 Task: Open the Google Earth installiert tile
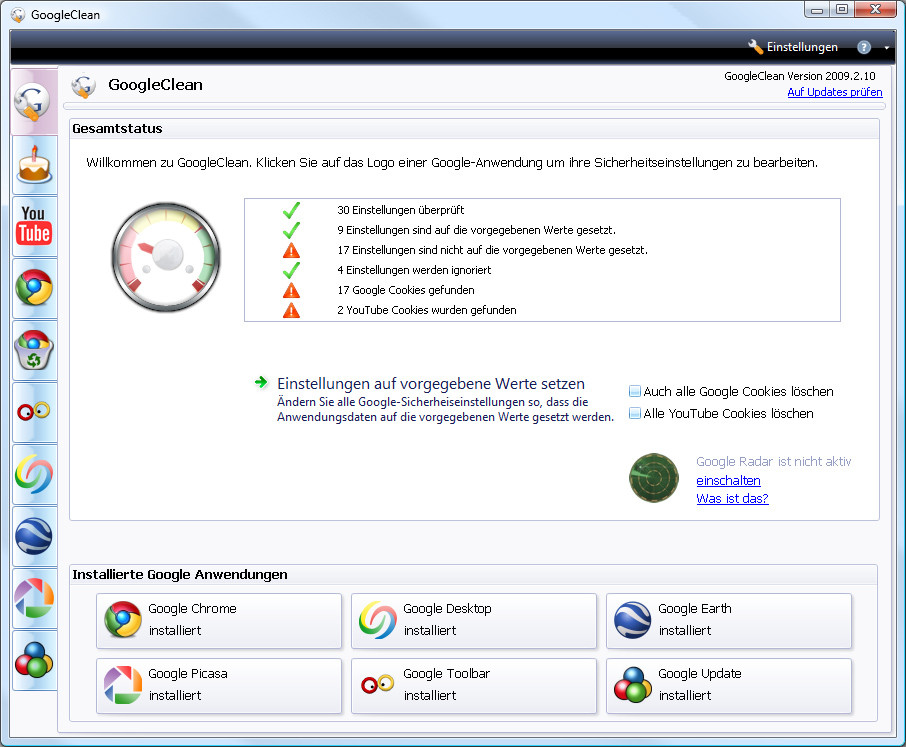(729, 620)
